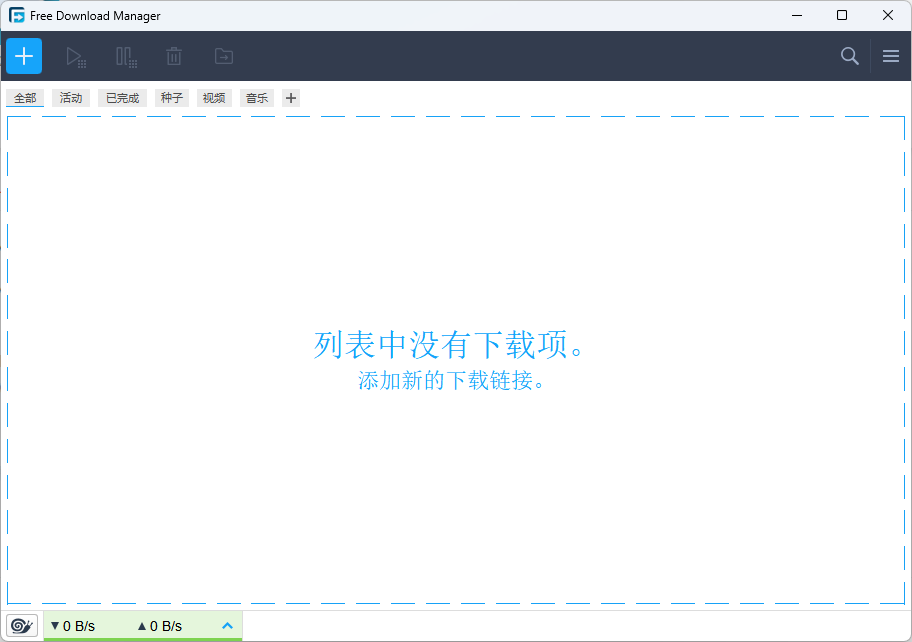
Task: Open the hamburger main menu
Action: coord(890,56)
